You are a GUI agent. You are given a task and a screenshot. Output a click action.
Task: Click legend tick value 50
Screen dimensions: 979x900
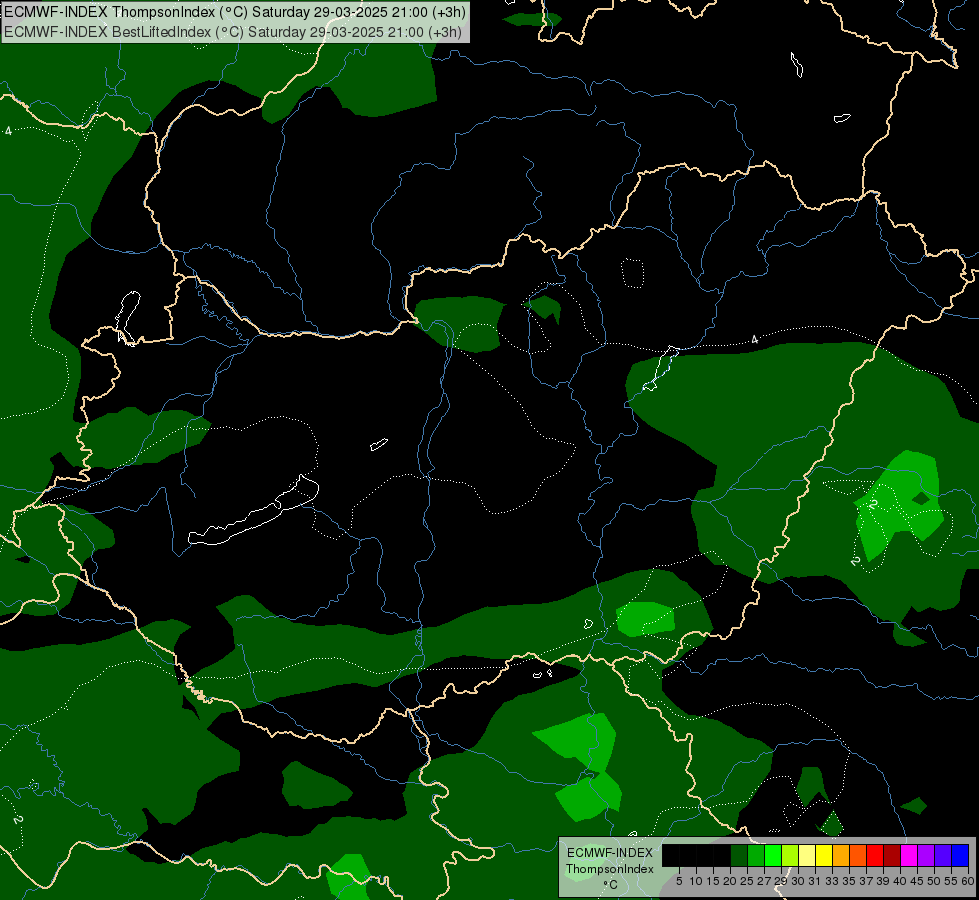coord(934,881)
